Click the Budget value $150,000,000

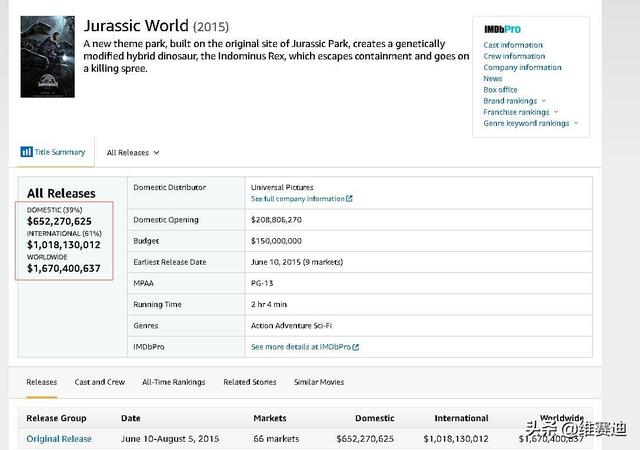276,241
